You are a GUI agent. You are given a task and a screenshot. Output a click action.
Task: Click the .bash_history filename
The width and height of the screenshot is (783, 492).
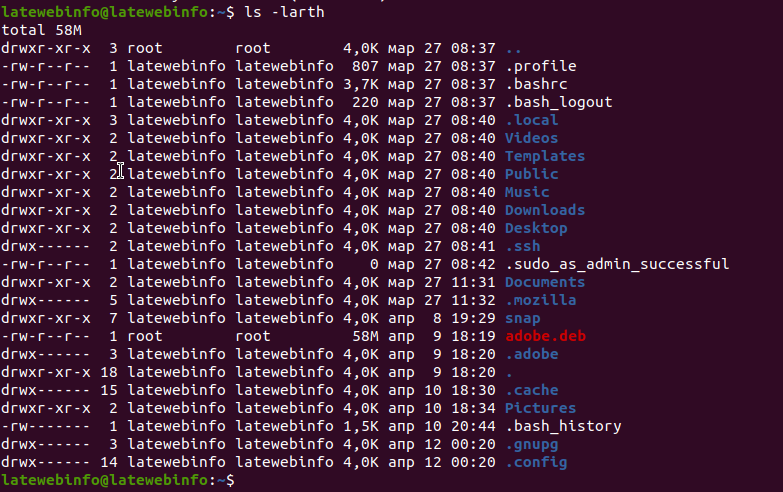(563, 426)
